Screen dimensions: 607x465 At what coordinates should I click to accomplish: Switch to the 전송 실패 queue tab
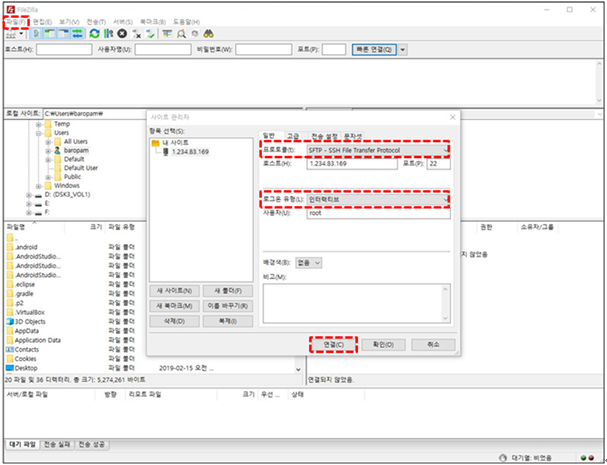pyautogui.click(x=57, y=444)
